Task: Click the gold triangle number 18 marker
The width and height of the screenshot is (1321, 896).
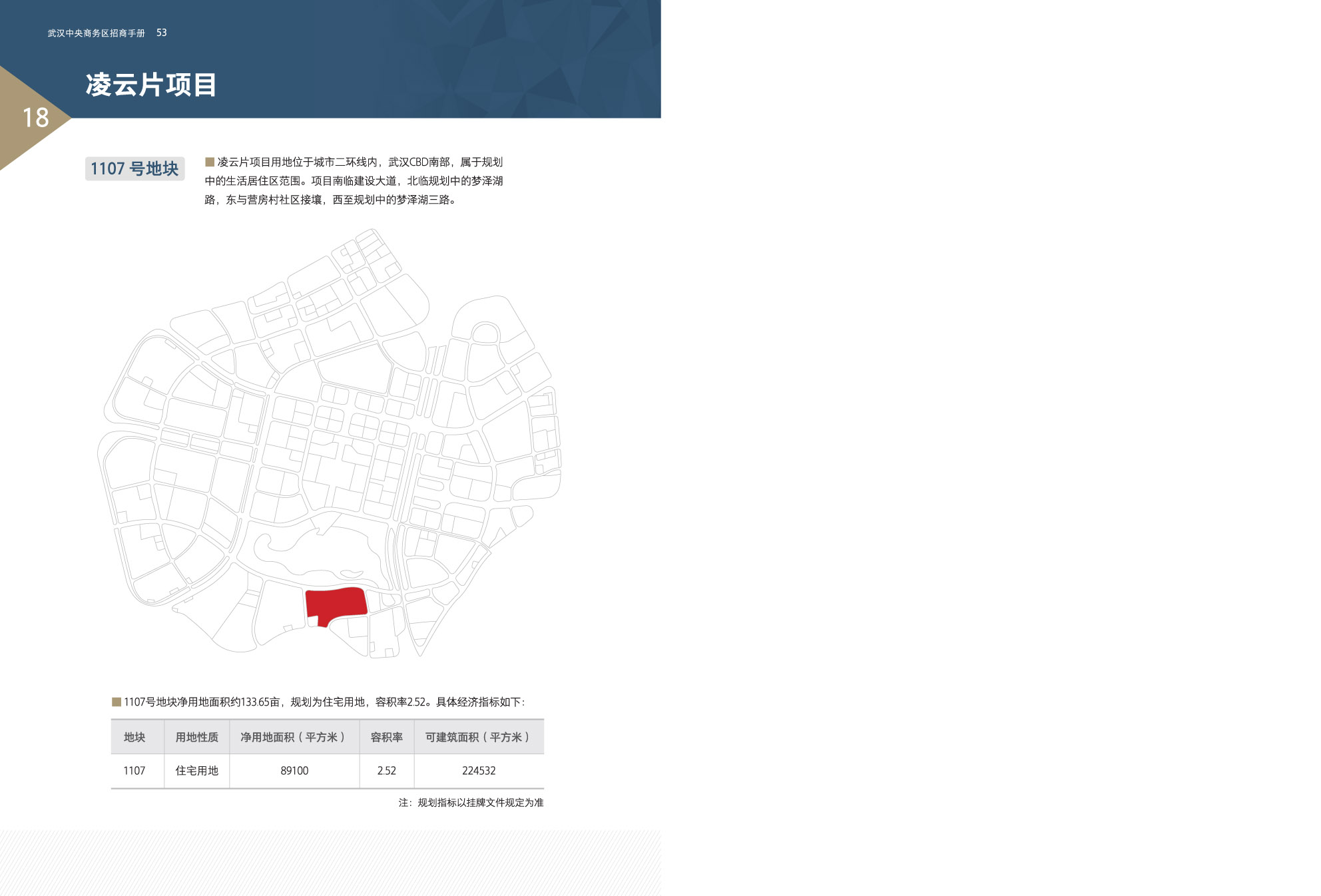Action: coord(33,118)
